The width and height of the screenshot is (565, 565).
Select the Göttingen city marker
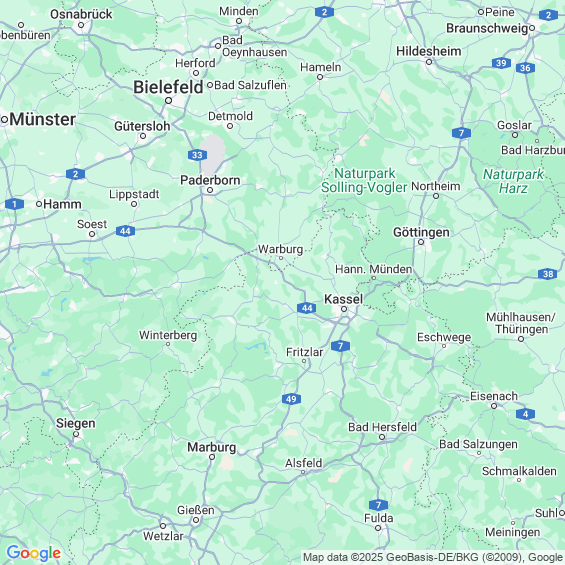point(421,242)
